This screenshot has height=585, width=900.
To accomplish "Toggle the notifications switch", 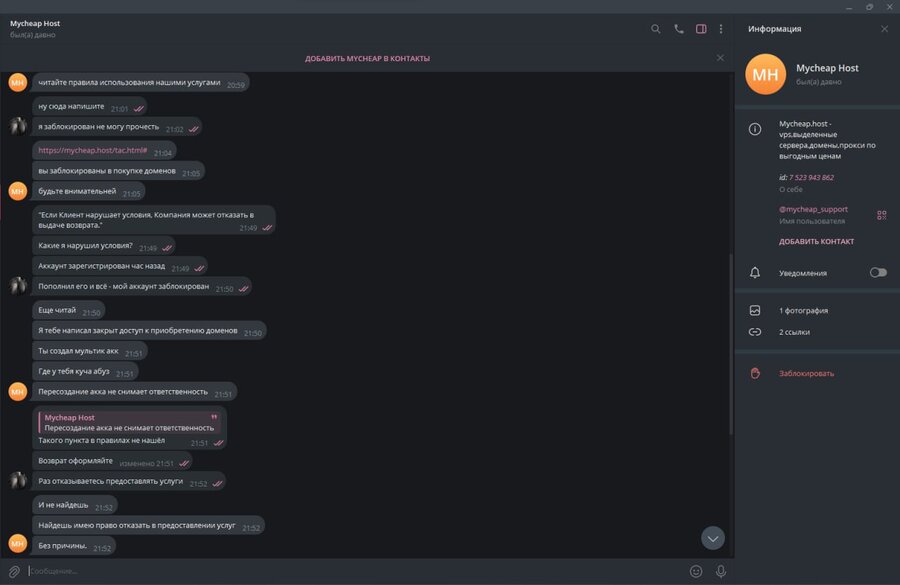I will click(877, 272).
